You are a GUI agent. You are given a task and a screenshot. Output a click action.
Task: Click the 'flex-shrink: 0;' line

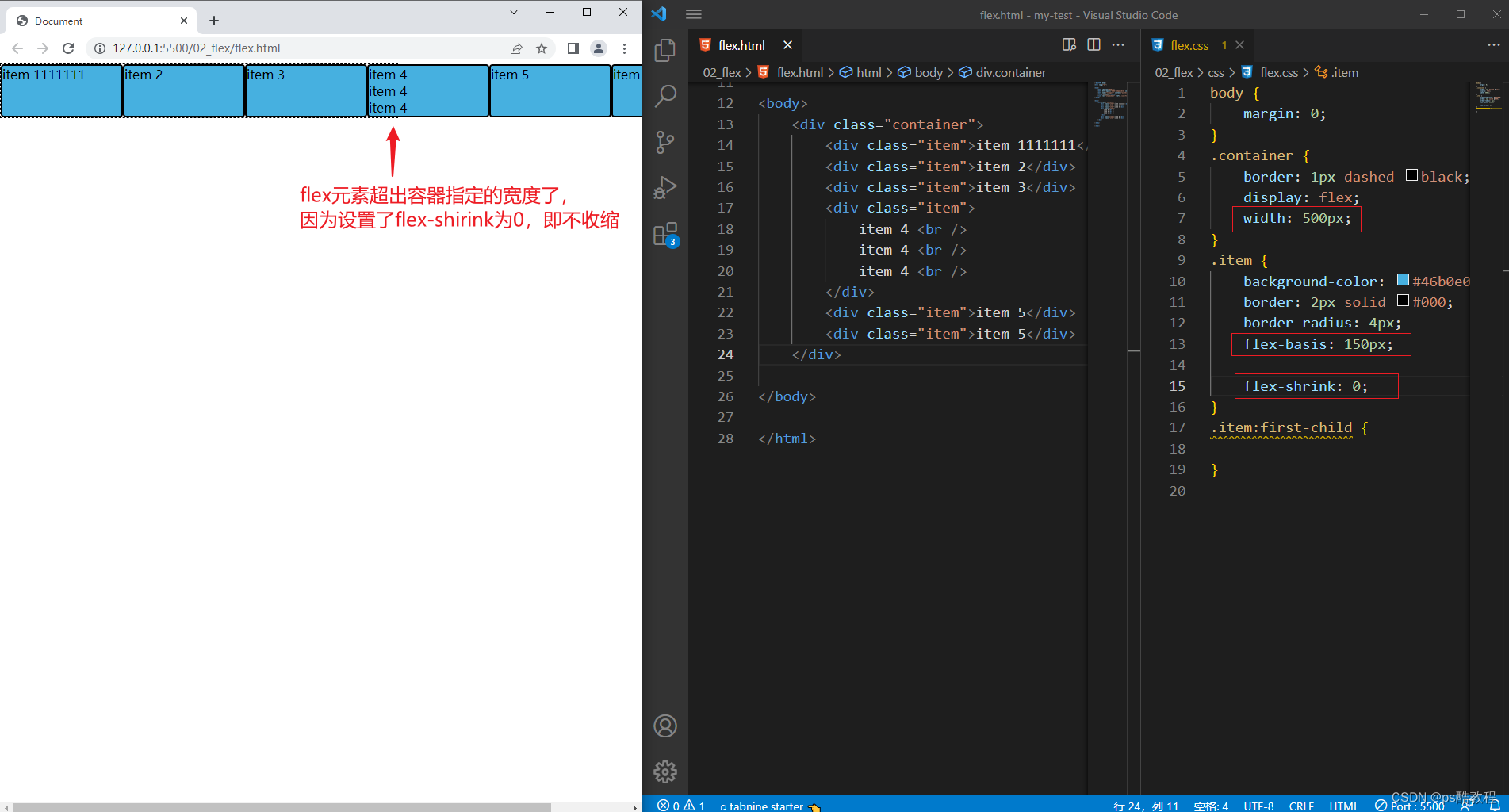click(1305, 386)
